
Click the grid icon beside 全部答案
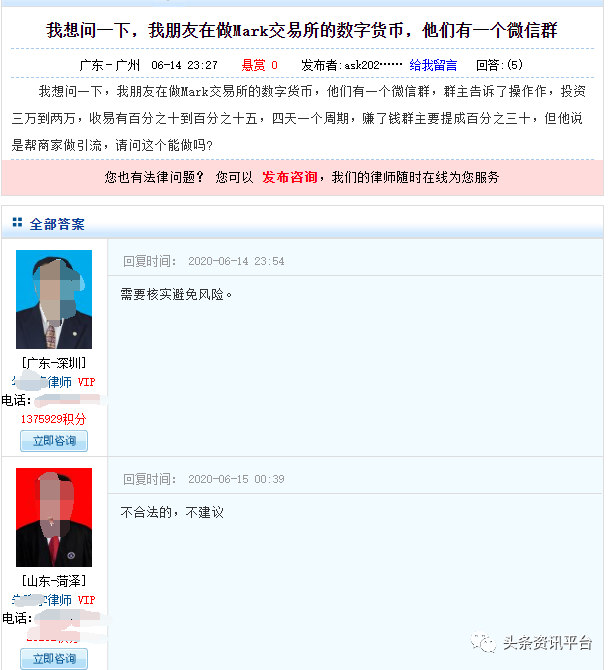coord(17,223)
